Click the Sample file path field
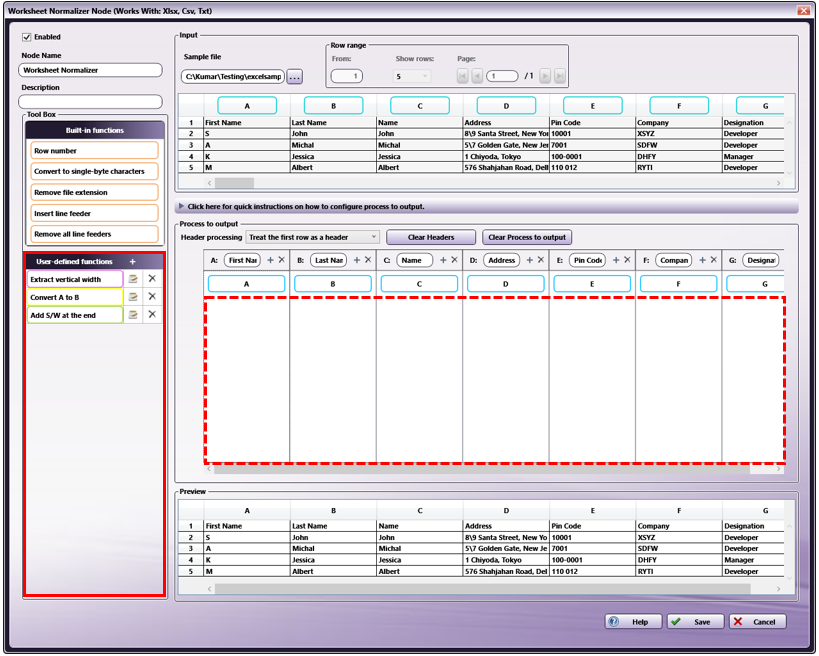 [x=233, y=77]
